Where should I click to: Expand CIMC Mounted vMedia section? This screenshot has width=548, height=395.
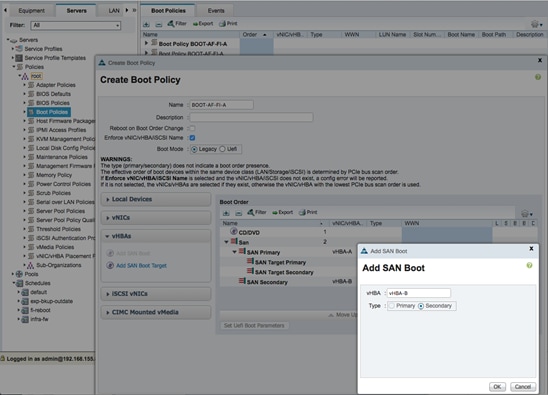(x=156, y=313)
